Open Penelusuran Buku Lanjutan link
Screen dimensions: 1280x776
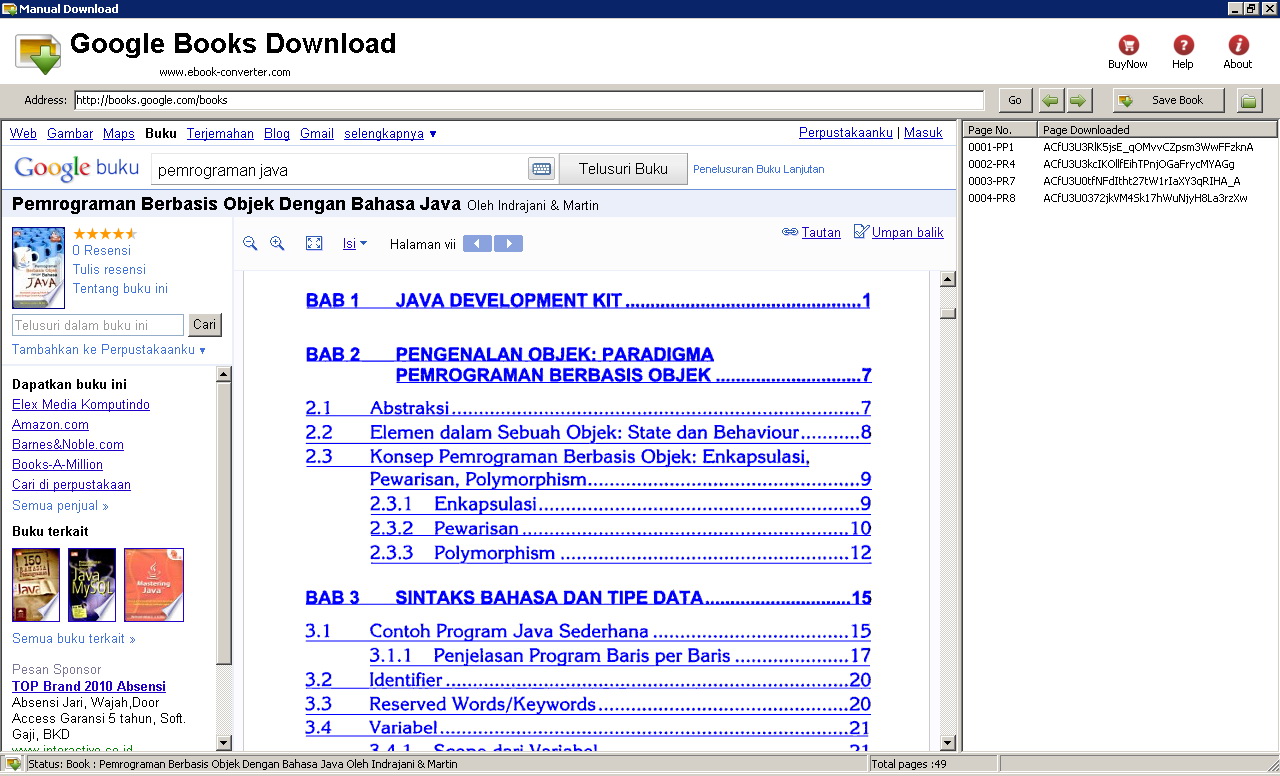point(759,169)
